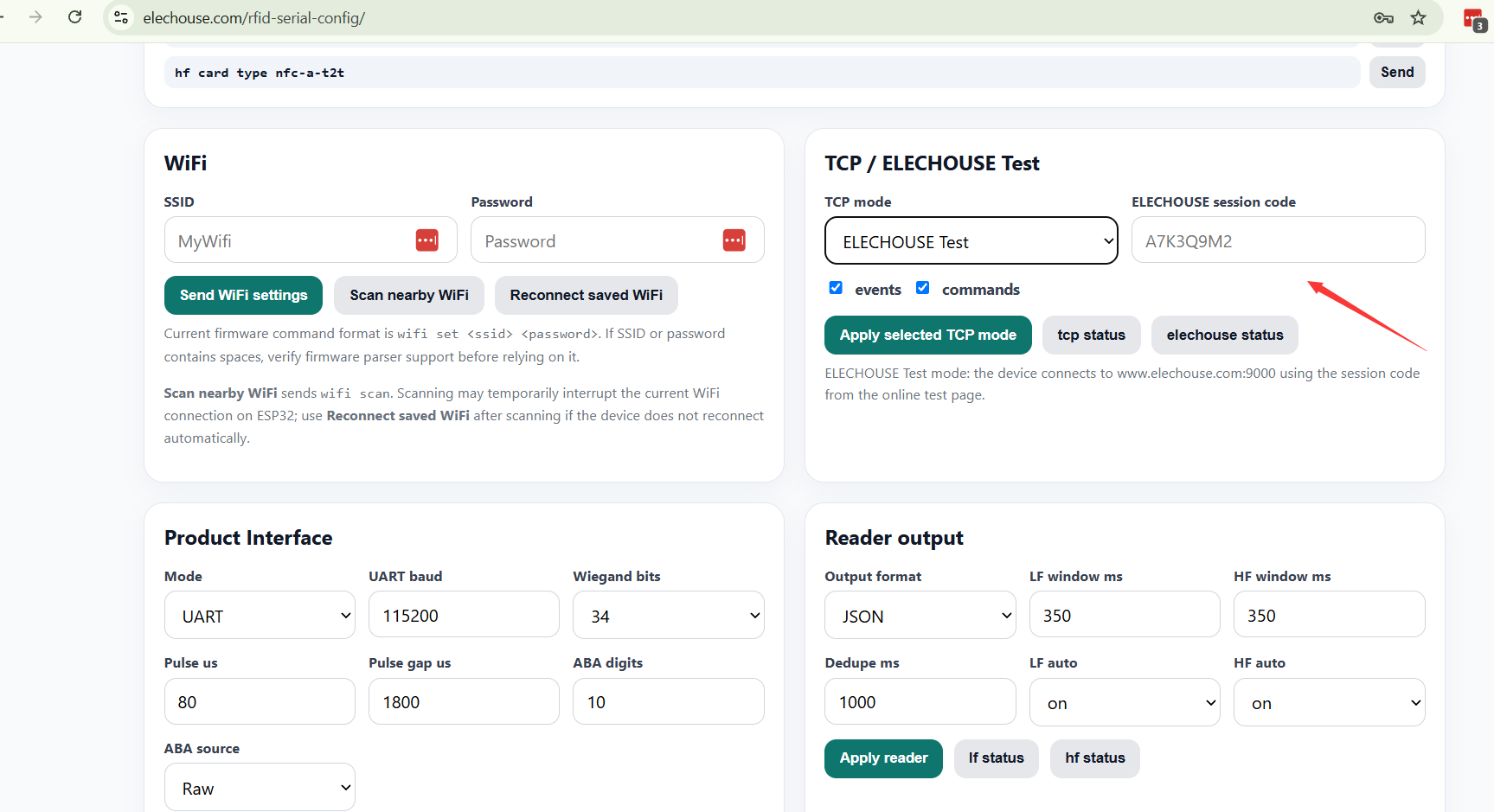Screen dimensions: 1494x812
Task: Click the lf status button
Action: click(x=997, y=758)
